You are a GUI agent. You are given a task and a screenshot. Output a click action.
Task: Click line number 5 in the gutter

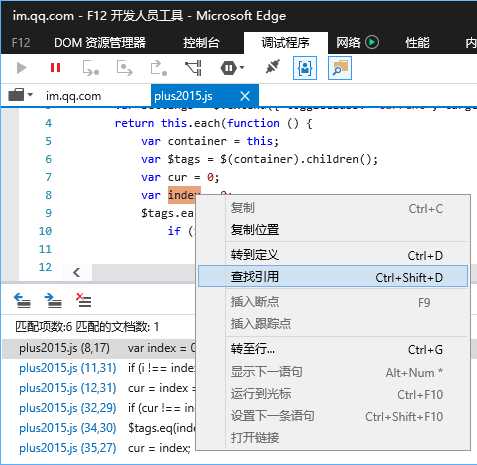point(49,141)
